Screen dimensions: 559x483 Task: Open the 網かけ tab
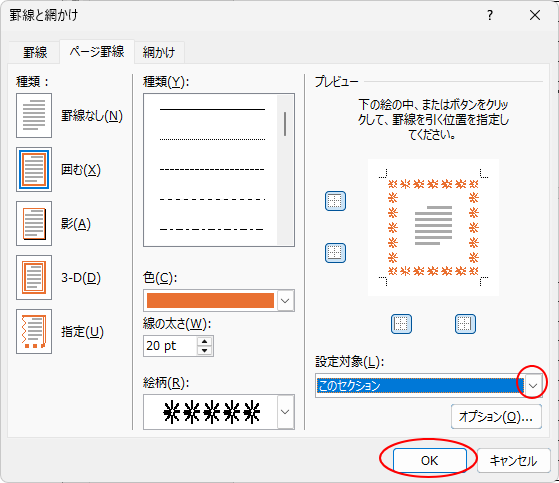(x=159, y=52)
